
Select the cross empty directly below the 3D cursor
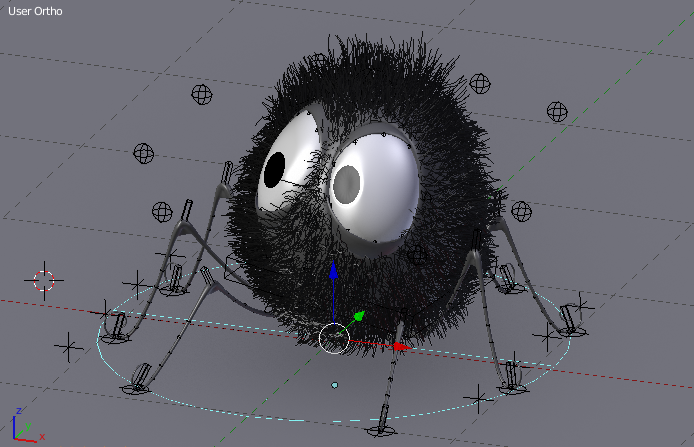click(x=68, y=347)
